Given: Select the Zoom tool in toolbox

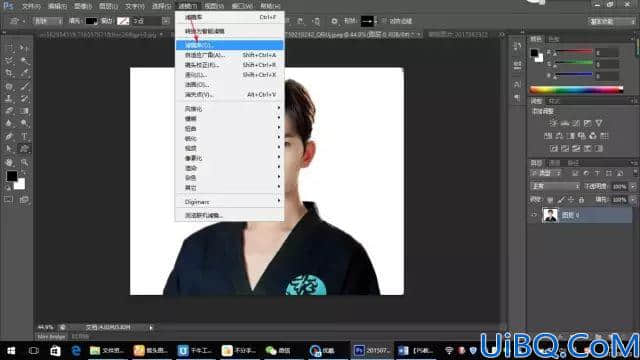Looking at the screenshot, I should coord(24,162).
